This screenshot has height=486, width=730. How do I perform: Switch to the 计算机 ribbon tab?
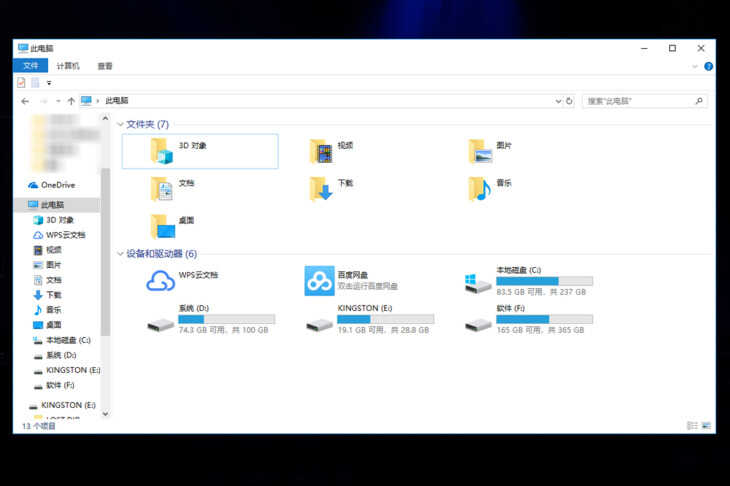tap(68, 66)
